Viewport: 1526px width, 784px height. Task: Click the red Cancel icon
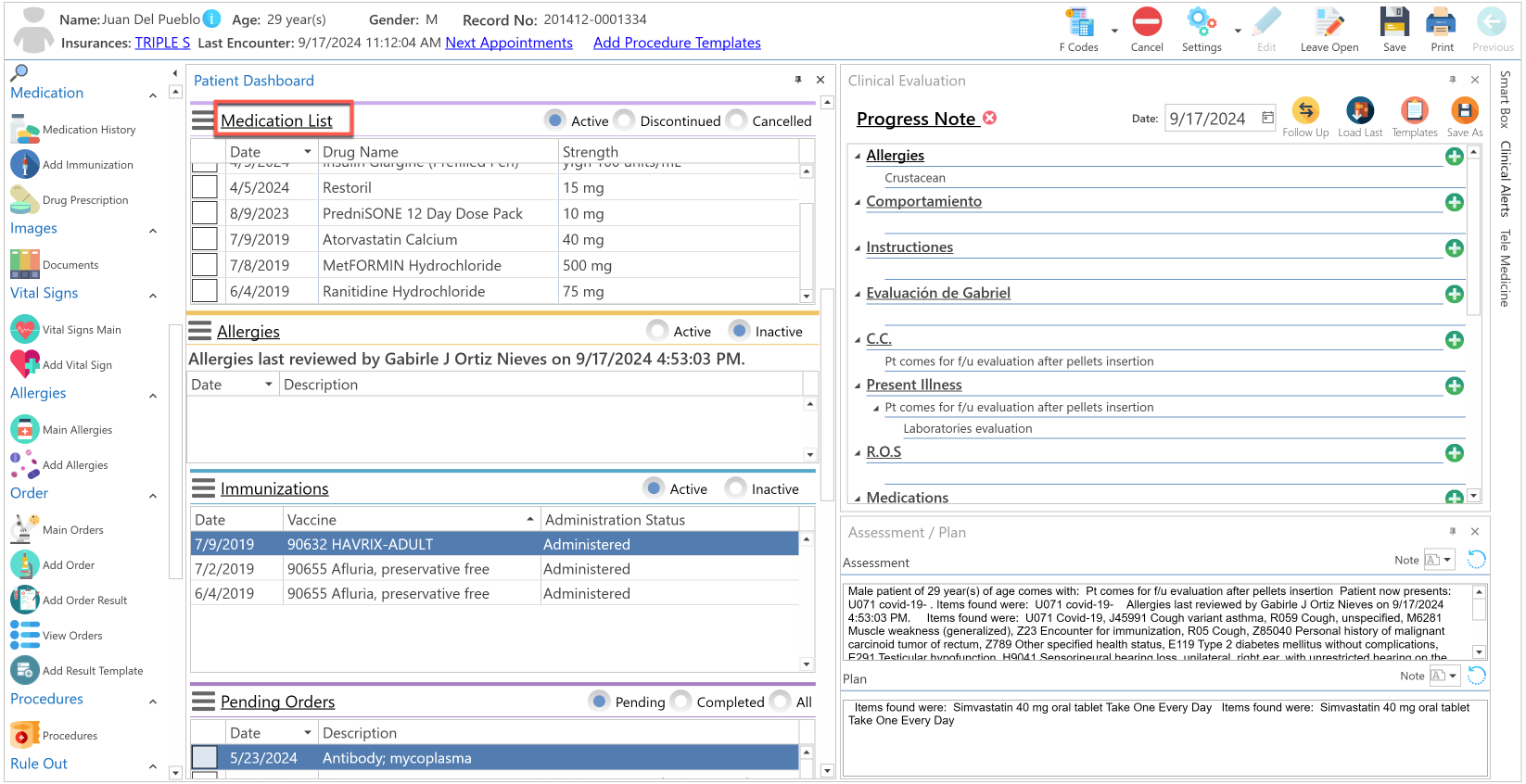point(1147,23)
